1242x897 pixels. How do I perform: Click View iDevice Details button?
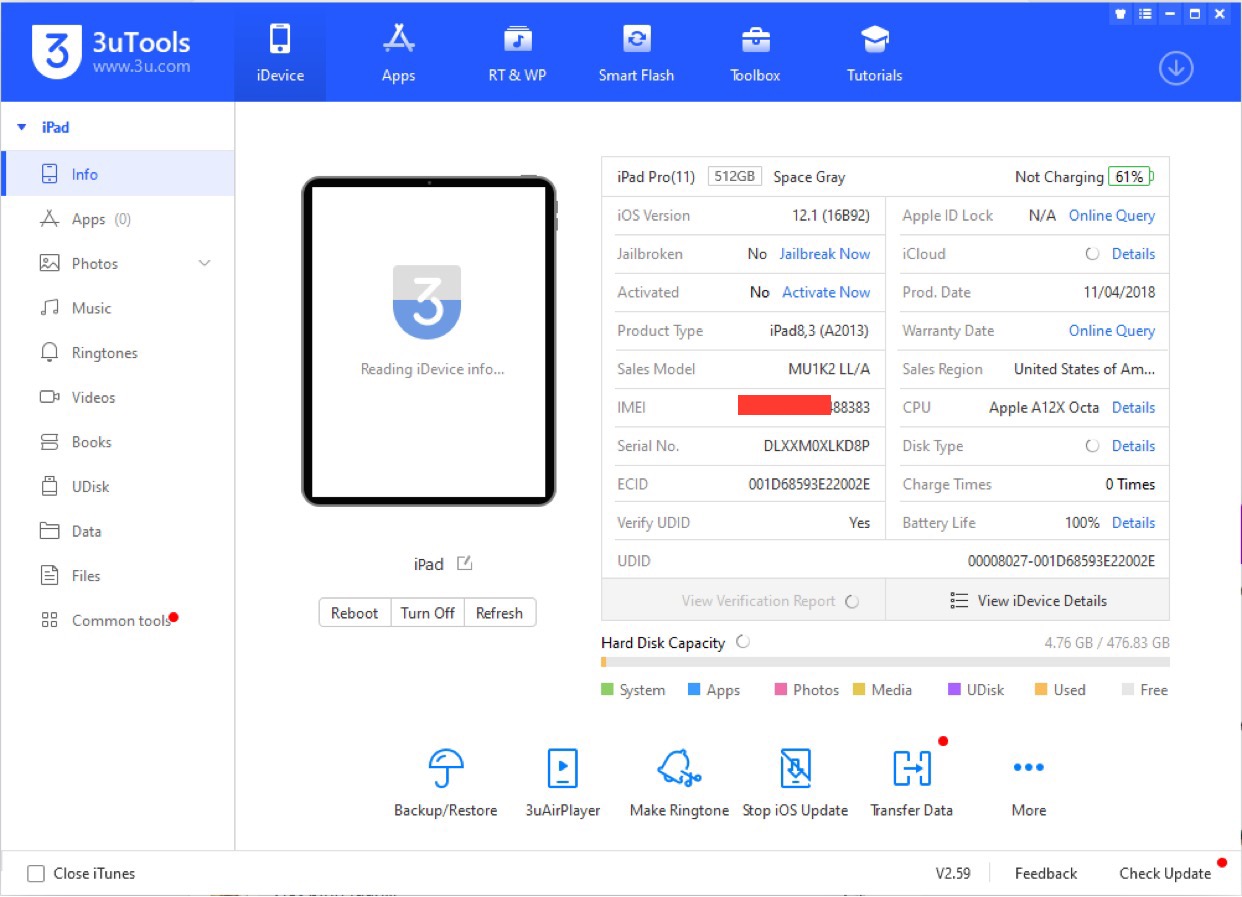pos(1028,601)
